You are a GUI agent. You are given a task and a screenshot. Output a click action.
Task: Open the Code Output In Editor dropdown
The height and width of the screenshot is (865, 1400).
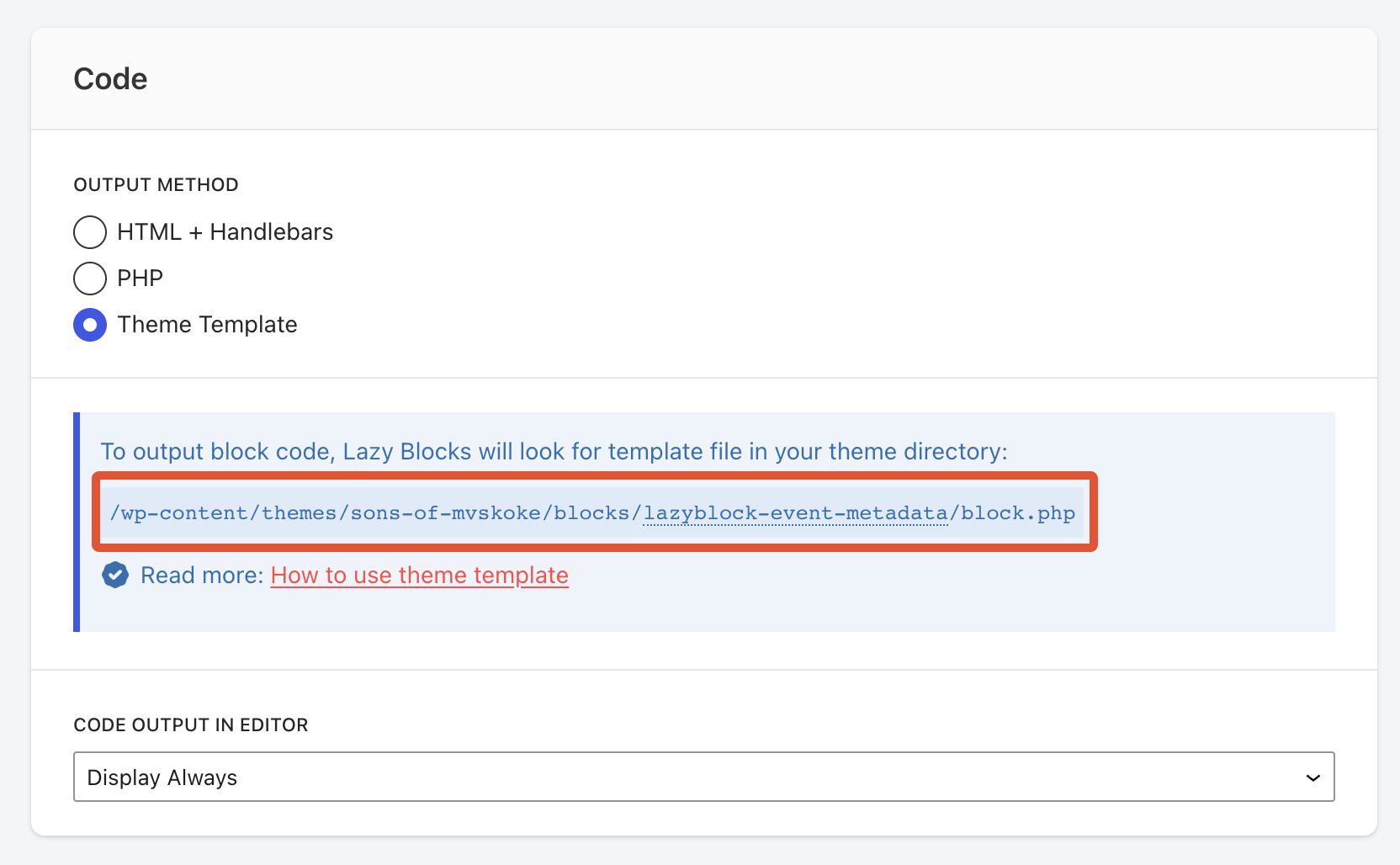(x=703, y=777)
